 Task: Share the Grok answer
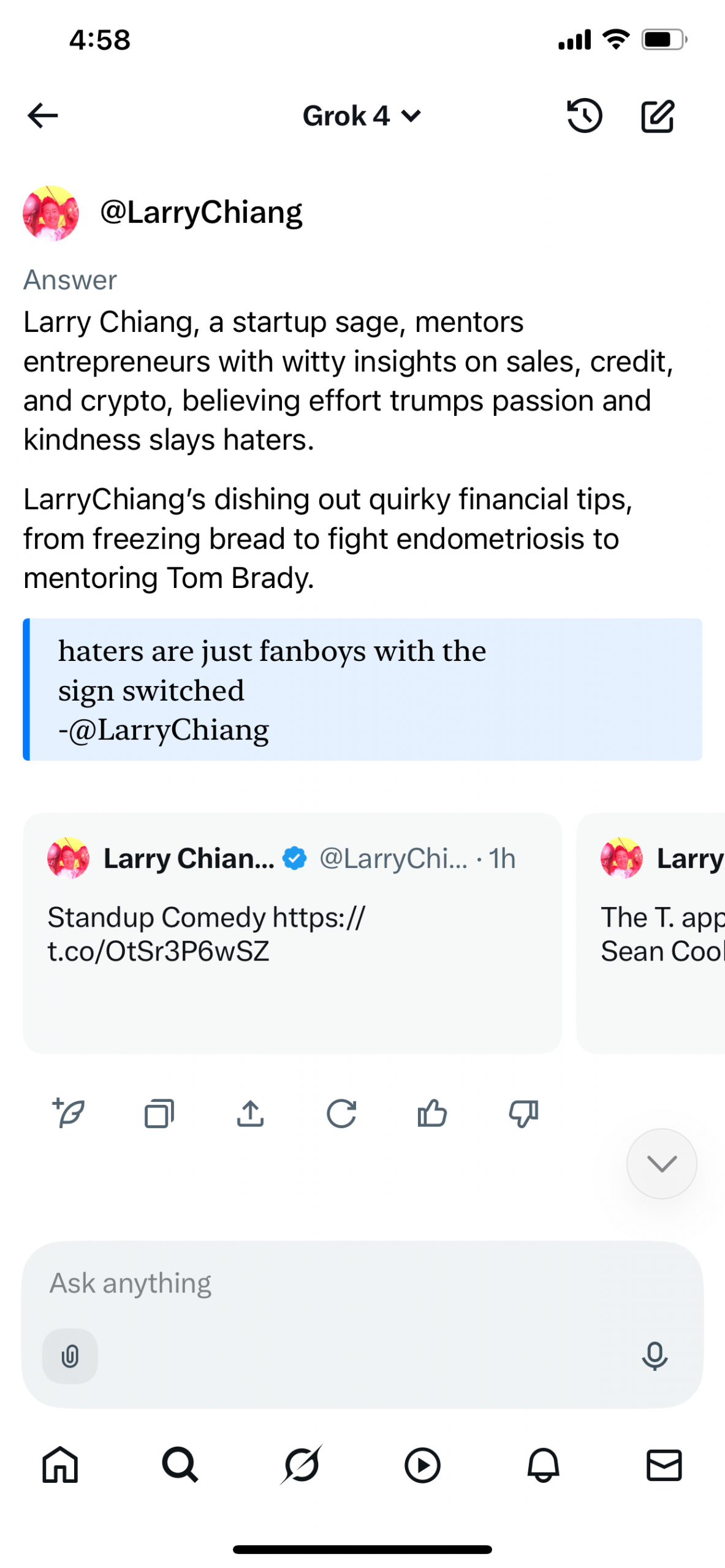coord(250,1113)
